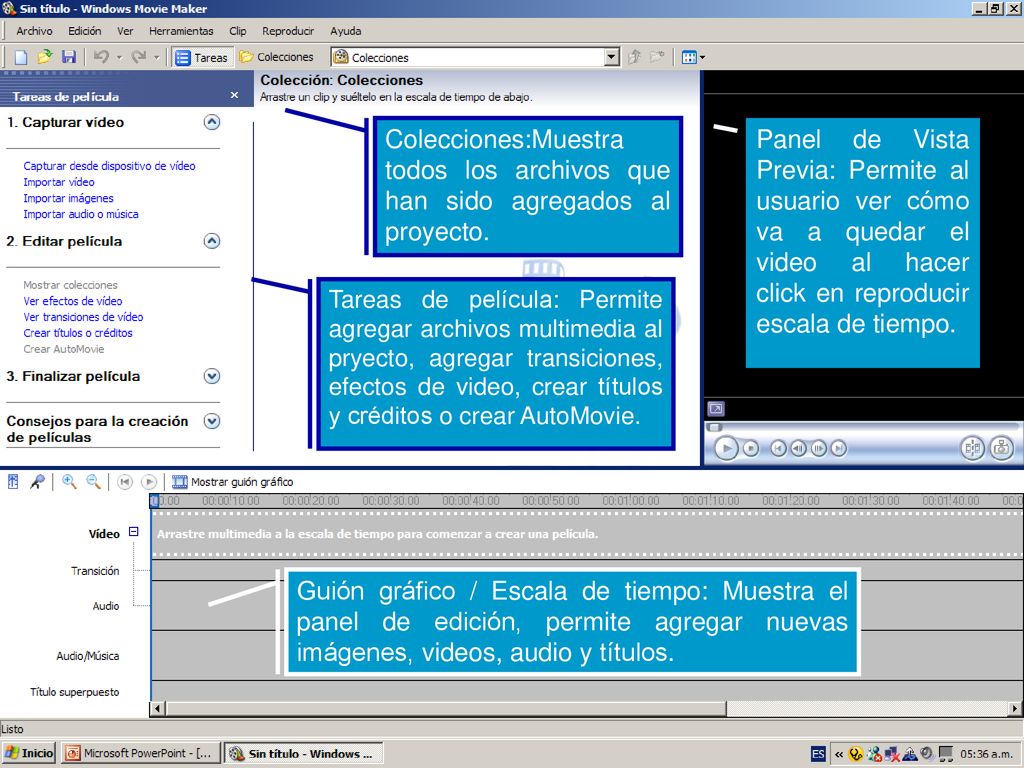The width and height of the screenshot is (1024, 768).
Task: Click Importar vídeo link
Action: (59, 182)
